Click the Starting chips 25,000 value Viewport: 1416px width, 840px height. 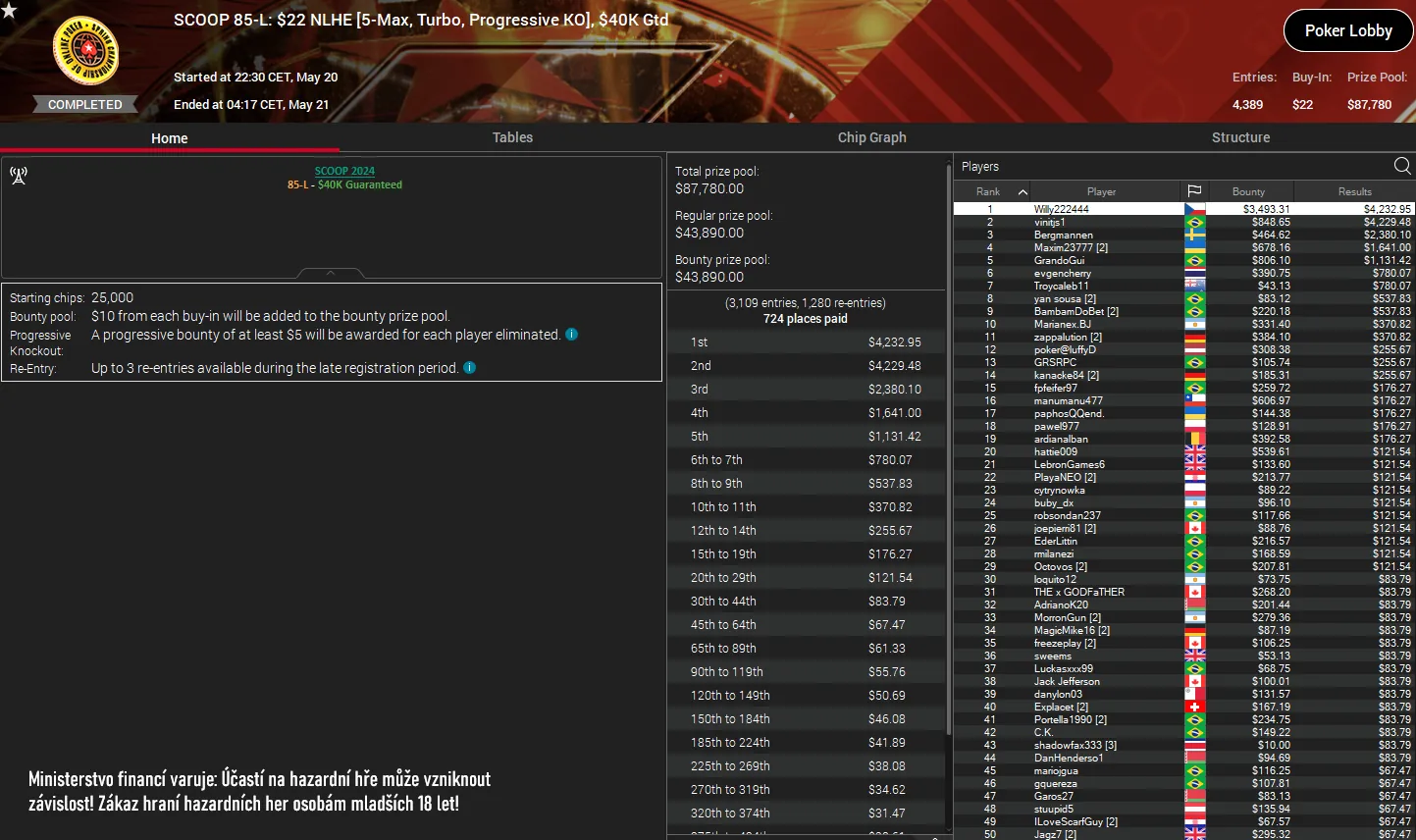[113, 297]
